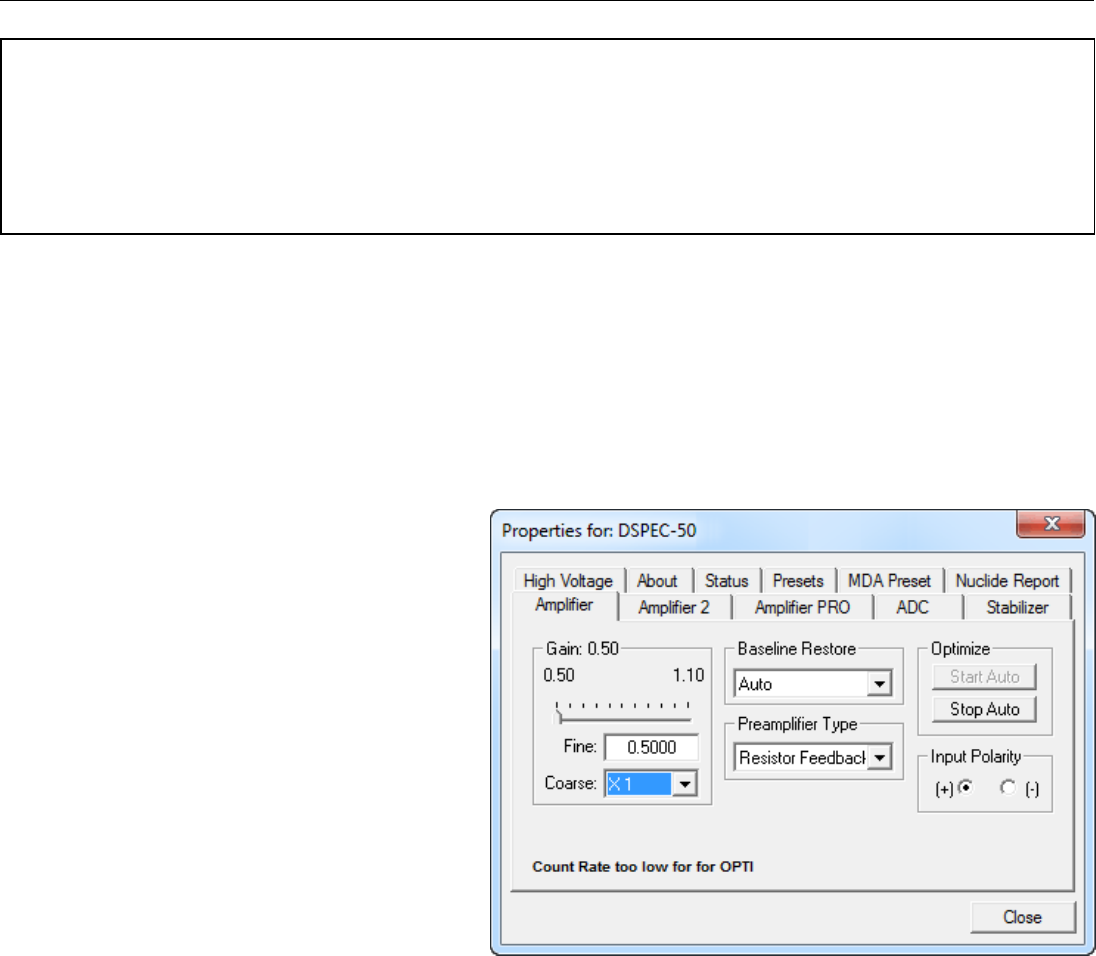
Task: Click the Gain: 0.50 group label
Action: pyautogui.click(x=582, y=649)
